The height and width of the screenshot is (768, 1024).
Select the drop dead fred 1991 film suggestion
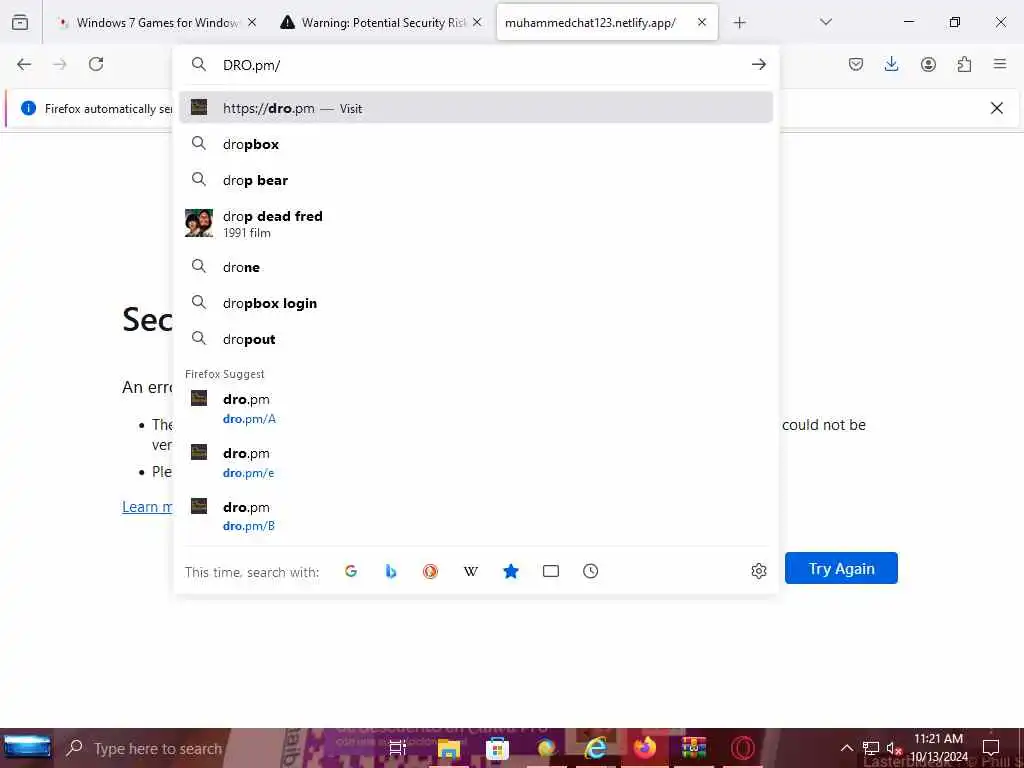click(x=475, y=223)
